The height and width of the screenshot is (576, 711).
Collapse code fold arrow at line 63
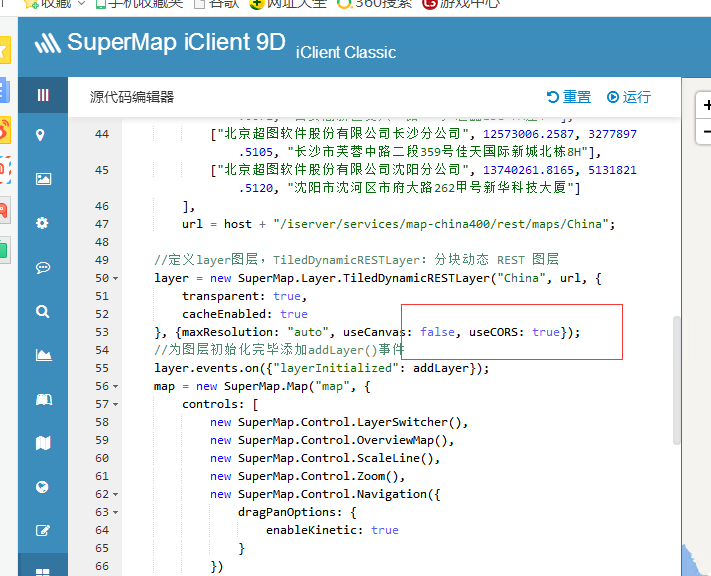click(x=116, y=512)
